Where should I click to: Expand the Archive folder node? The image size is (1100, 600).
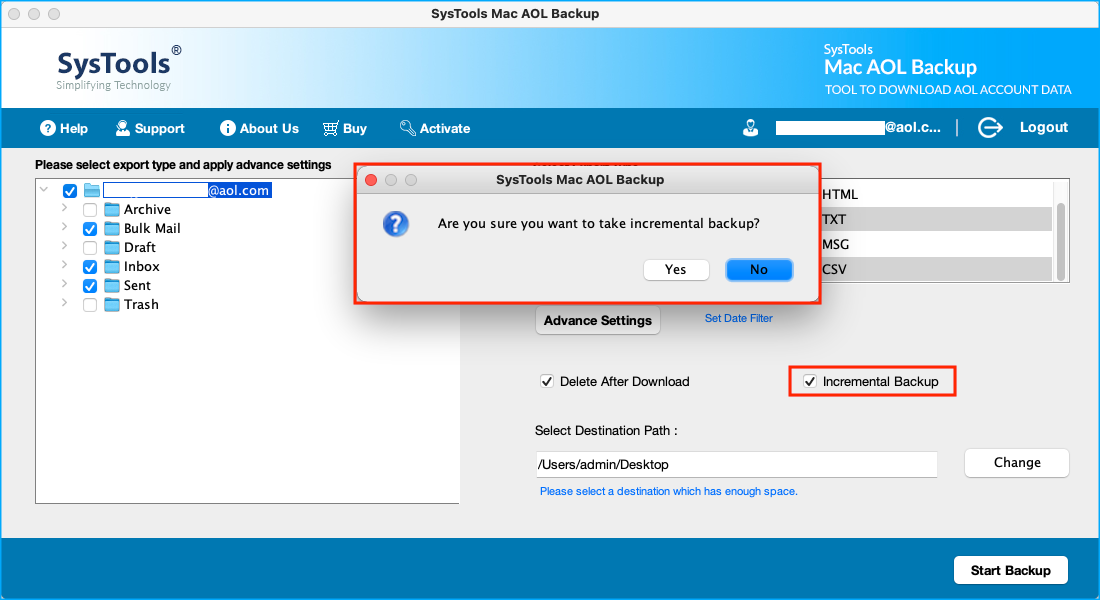(65, 208)
